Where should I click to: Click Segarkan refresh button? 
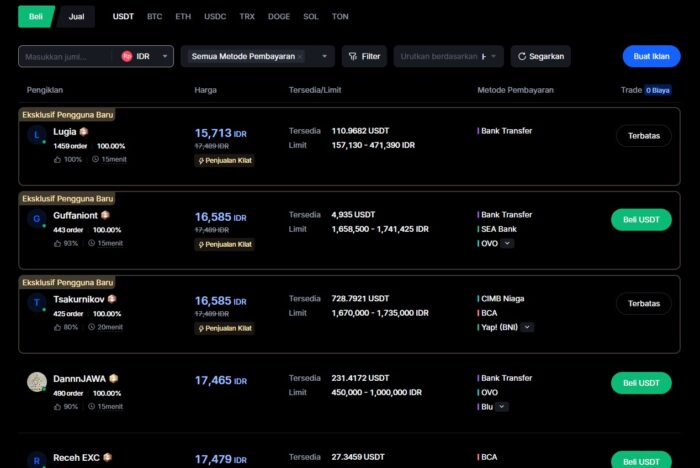click(541, 56)
